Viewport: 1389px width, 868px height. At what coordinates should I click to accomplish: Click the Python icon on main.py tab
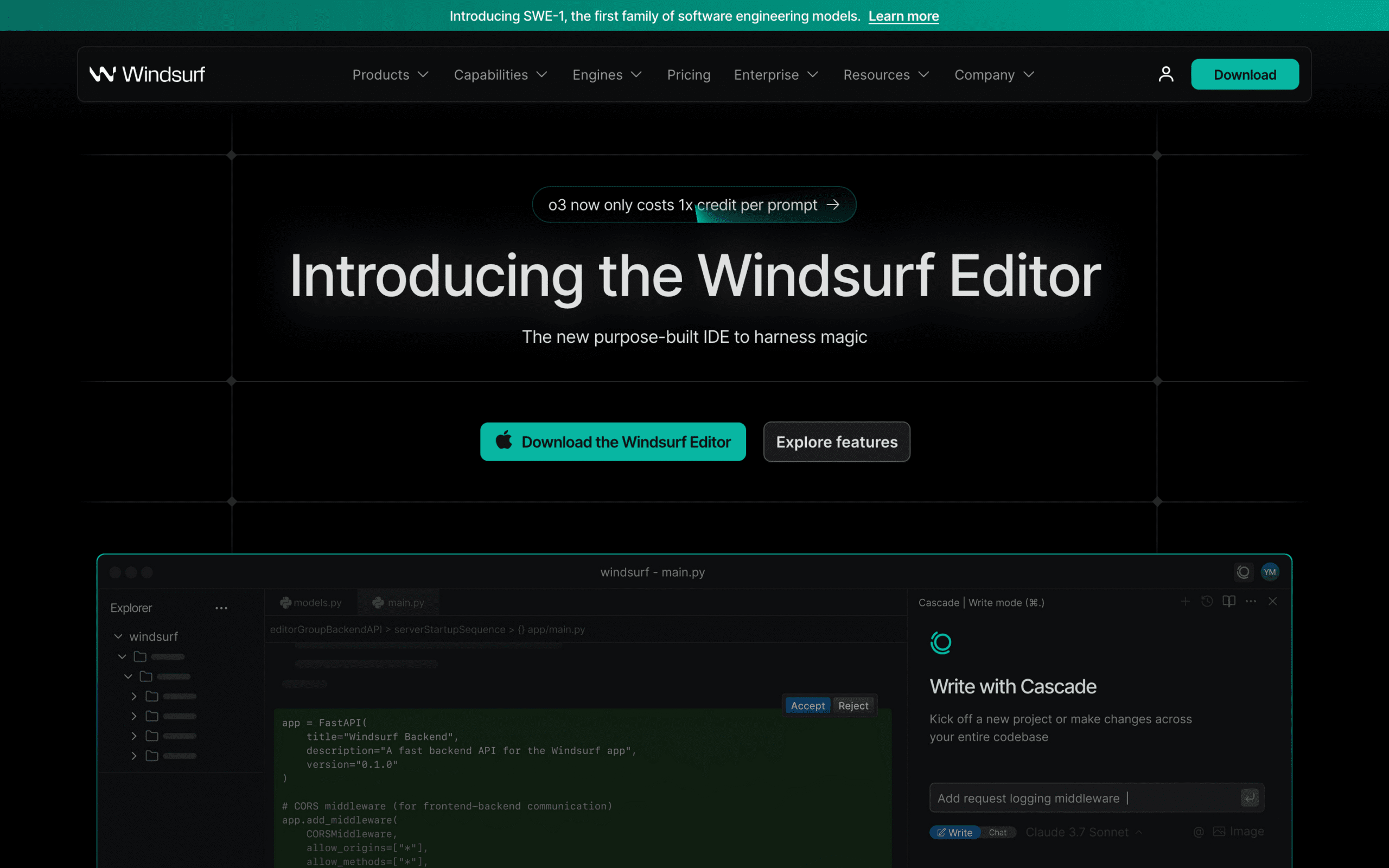(378, 602)
